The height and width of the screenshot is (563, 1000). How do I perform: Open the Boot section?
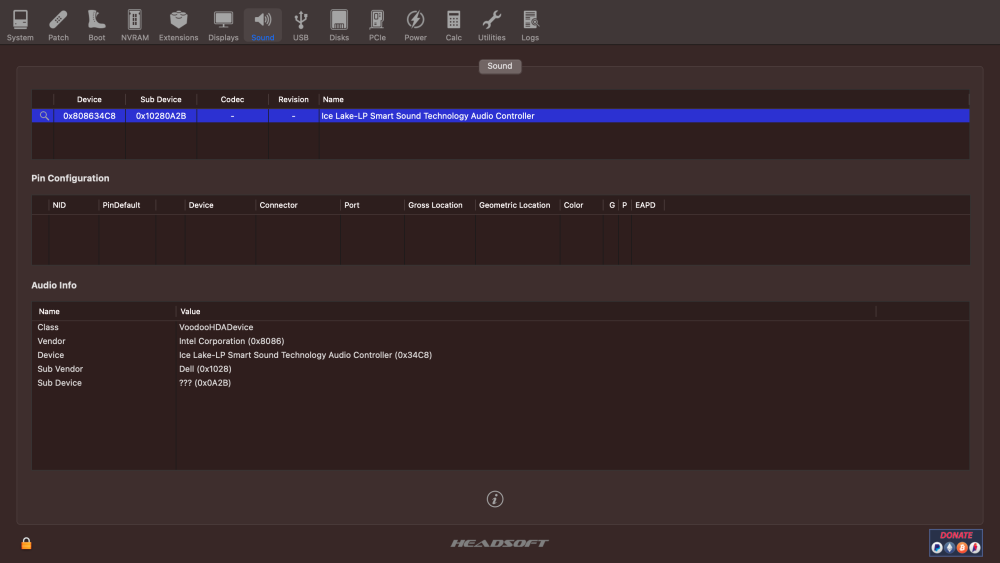click(x=96, y=26)
